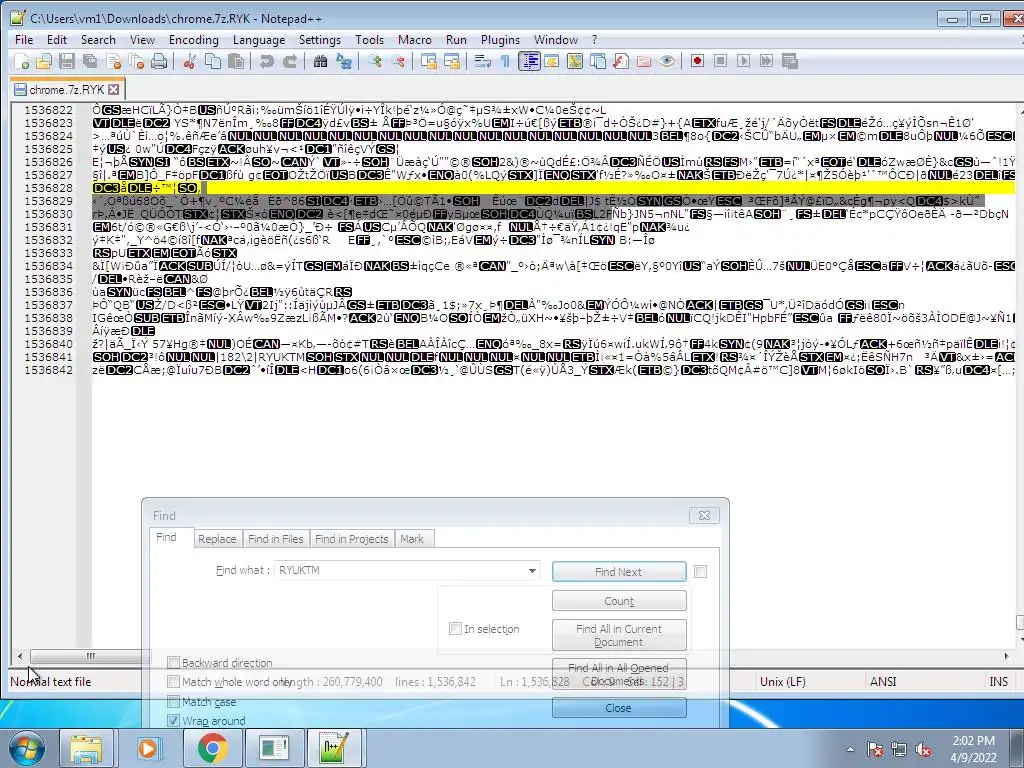This screenshot has height=768, width=1024.
Task: Open the Encoding menu
Action: point(193,40)
